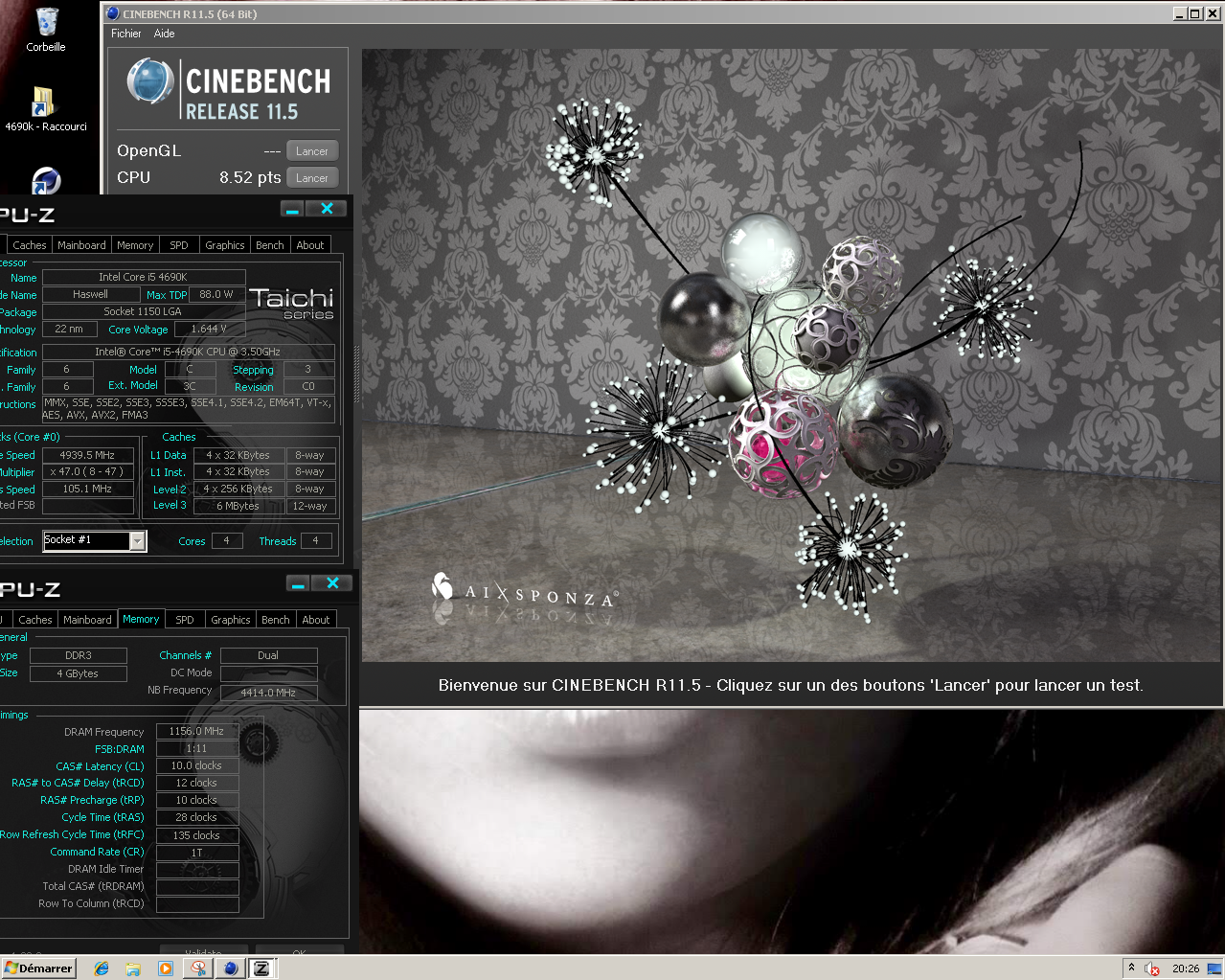Click the Cycle Time (tRAS) value '28 clocks'
1225x980 pixels.
[x=196, y=817]
